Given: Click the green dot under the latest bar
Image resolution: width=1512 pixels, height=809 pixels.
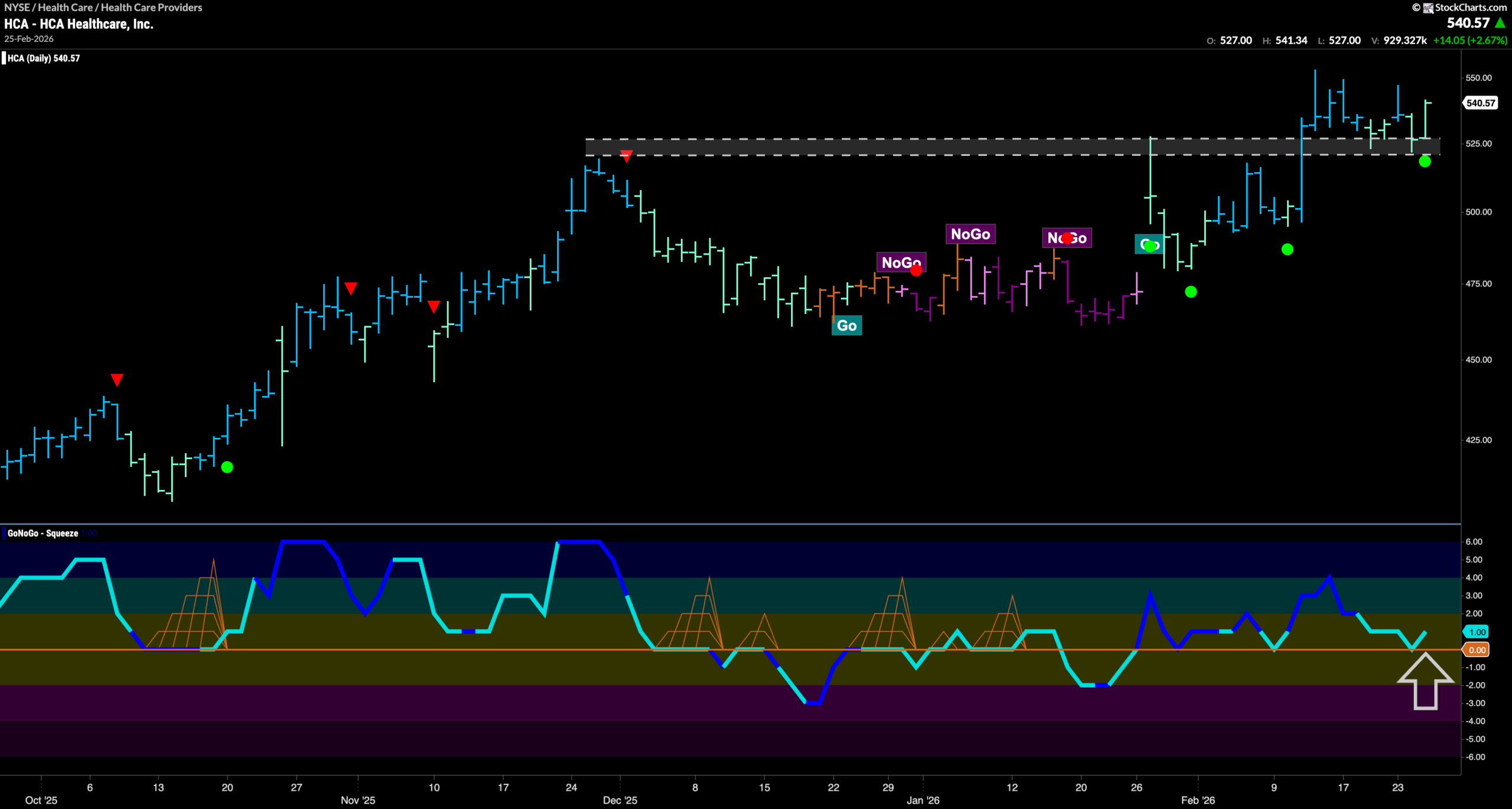Looking at the screenshot, I should [1425, 161].
